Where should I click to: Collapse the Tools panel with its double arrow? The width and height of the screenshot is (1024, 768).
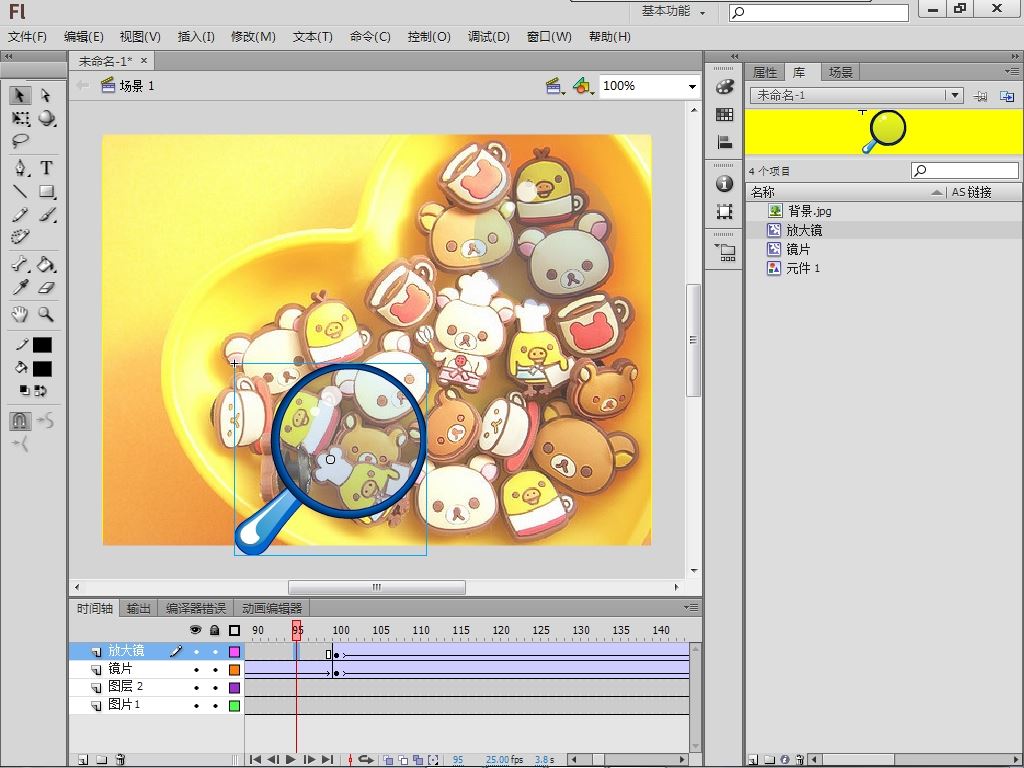(8, 56)
